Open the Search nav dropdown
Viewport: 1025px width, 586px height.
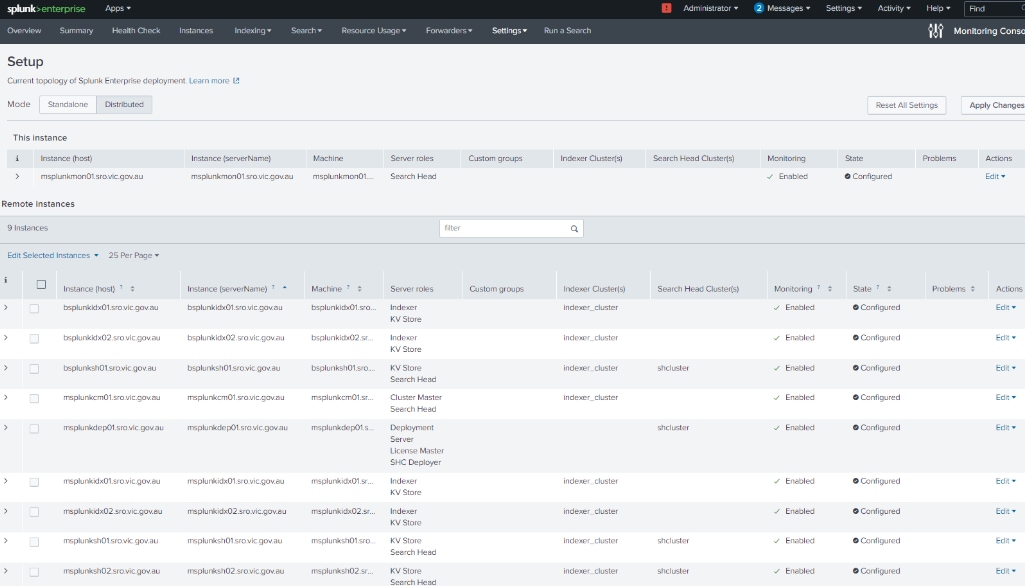click(x=306, y=31)
